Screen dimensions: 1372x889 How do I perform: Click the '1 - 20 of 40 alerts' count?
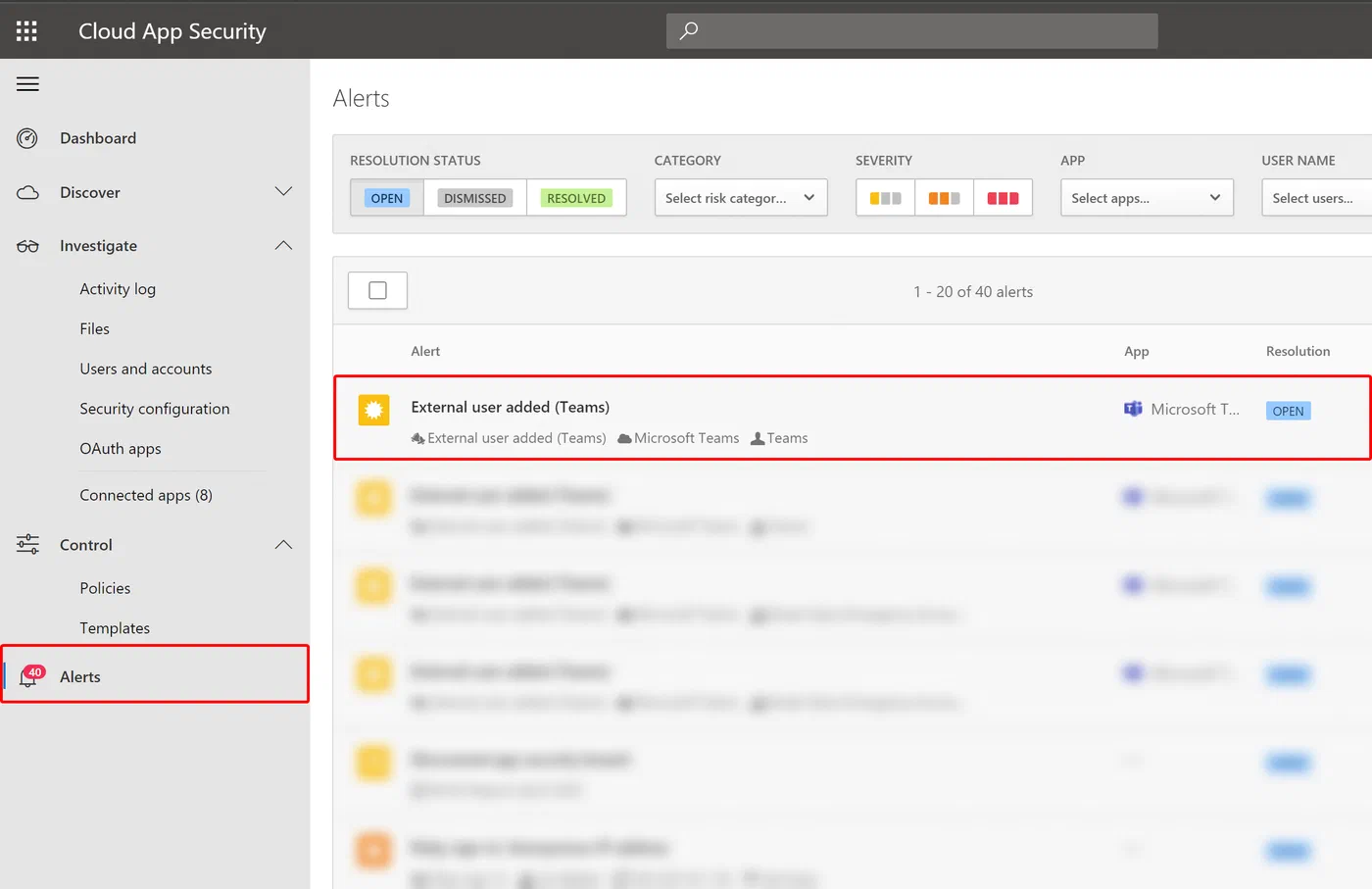pos(973,292)
